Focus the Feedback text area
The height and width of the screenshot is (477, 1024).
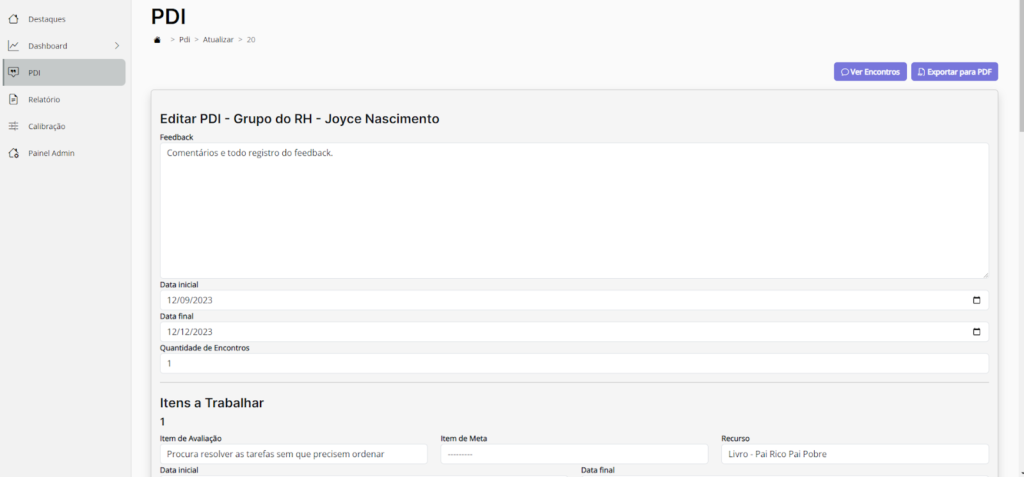[x=573, y=210]
